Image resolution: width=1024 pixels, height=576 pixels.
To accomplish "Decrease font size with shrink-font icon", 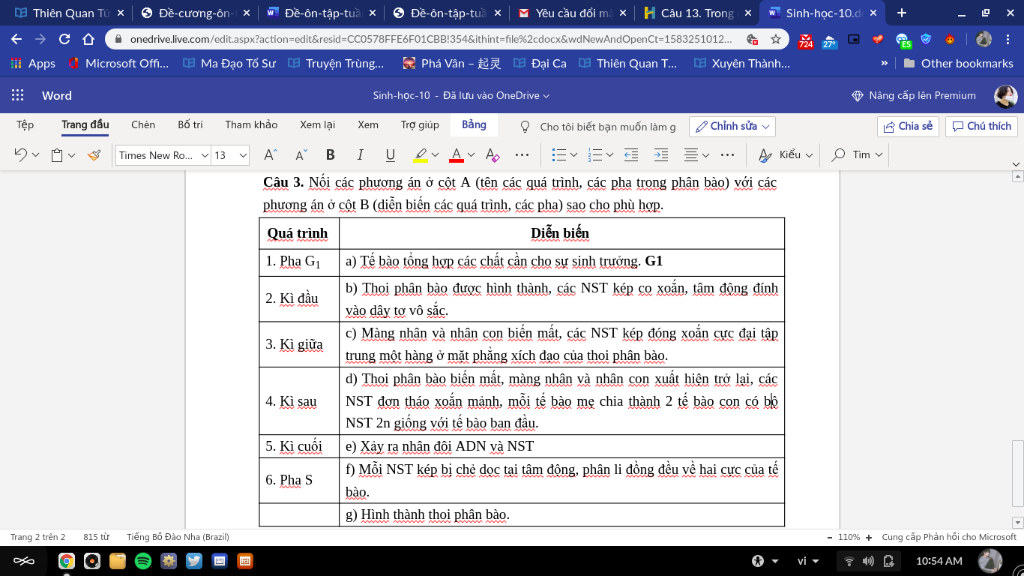I will (x=300, y=155).
